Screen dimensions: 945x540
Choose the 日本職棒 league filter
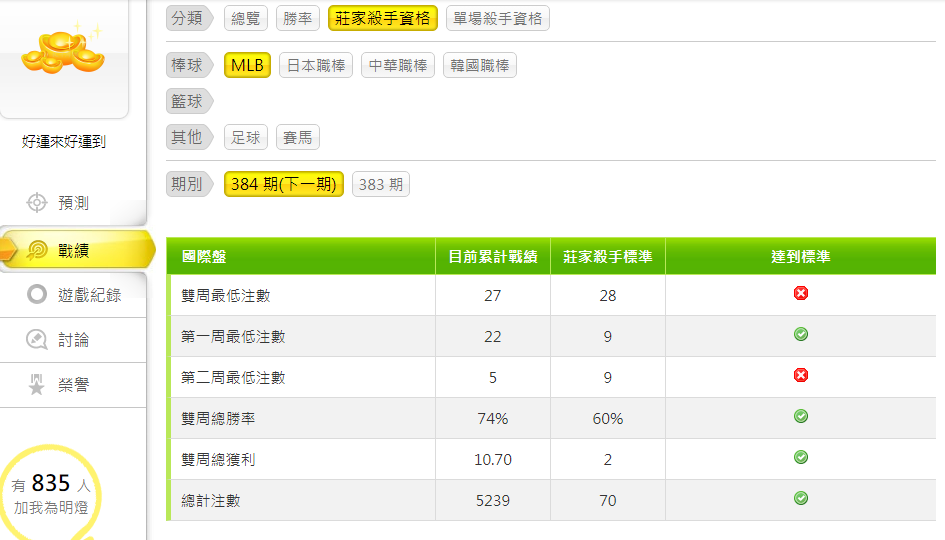[316, 66]
